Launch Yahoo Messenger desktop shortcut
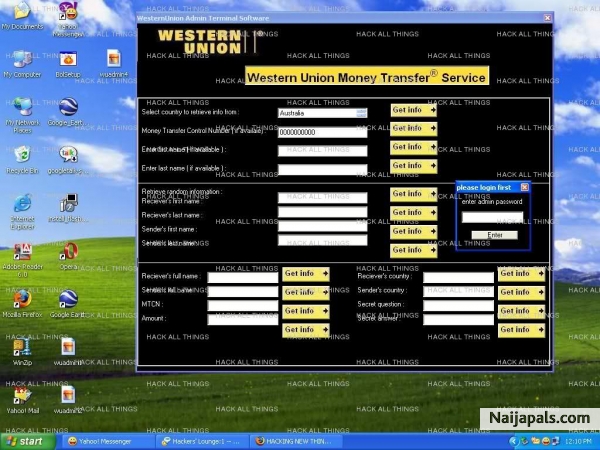This screenshot has width=600, height=450. pos(68,18)
